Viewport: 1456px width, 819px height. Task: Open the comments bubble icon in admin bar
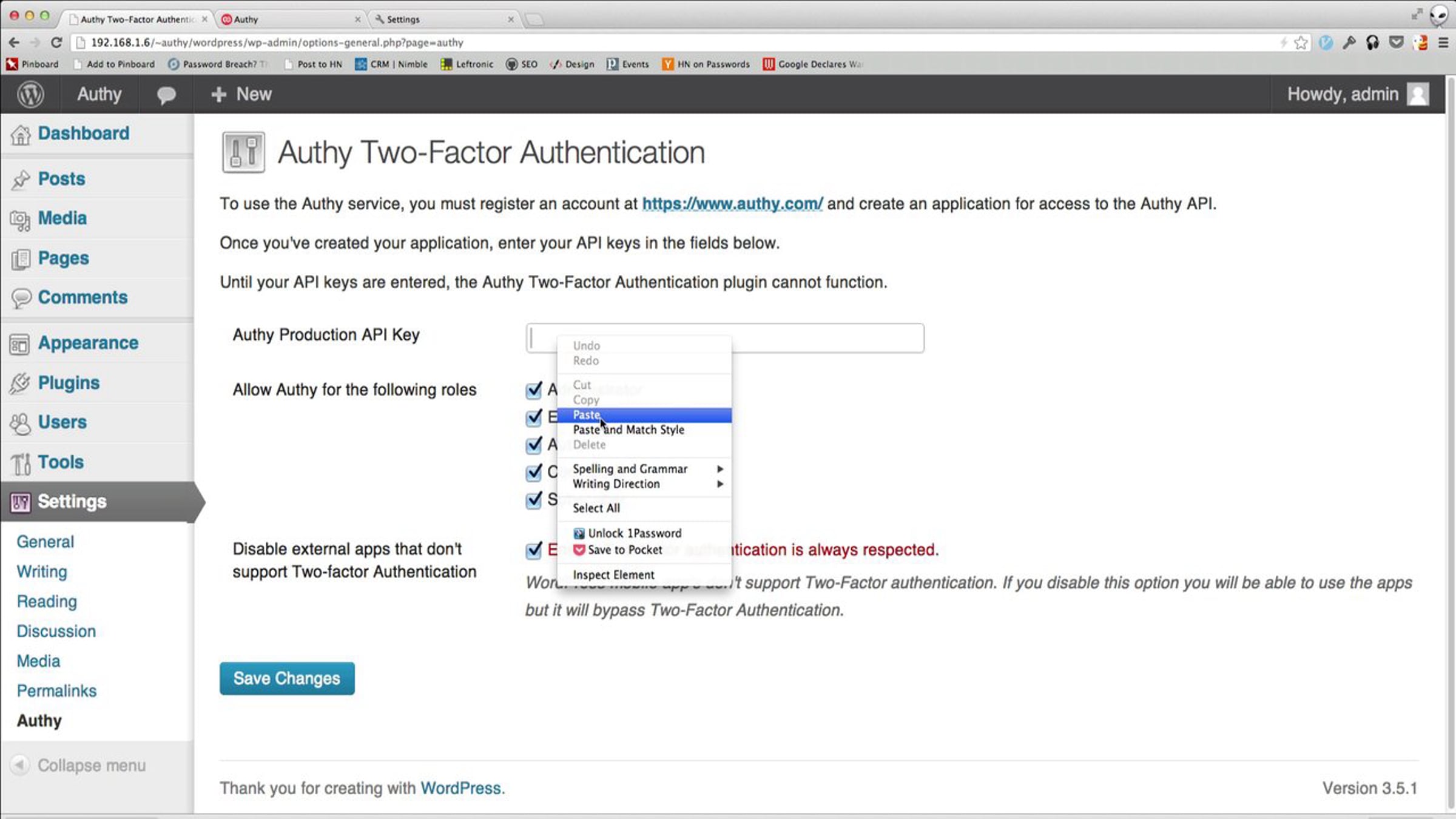coord(166,95)
